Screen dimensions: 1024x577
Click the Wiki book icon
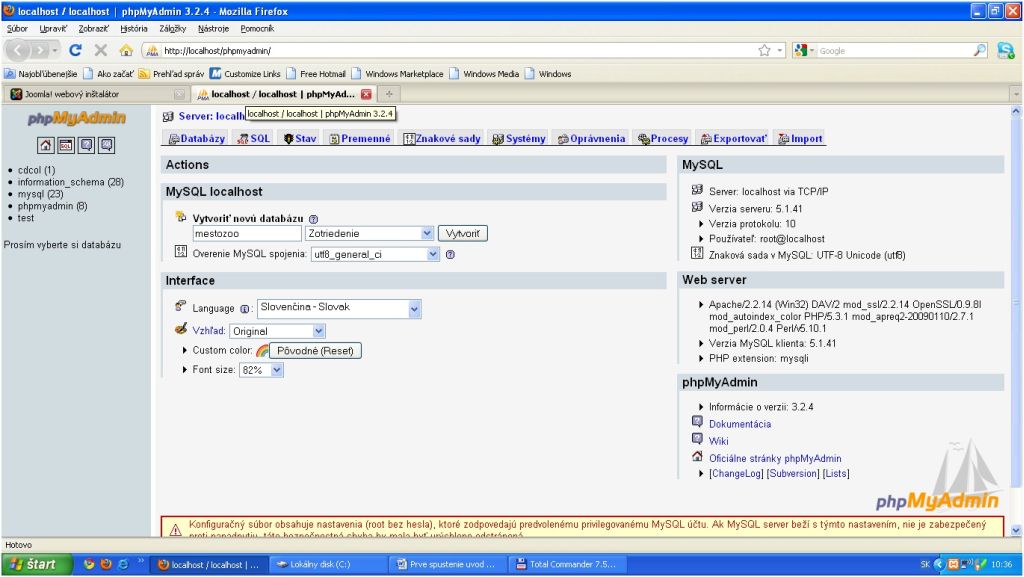(697, 439)
